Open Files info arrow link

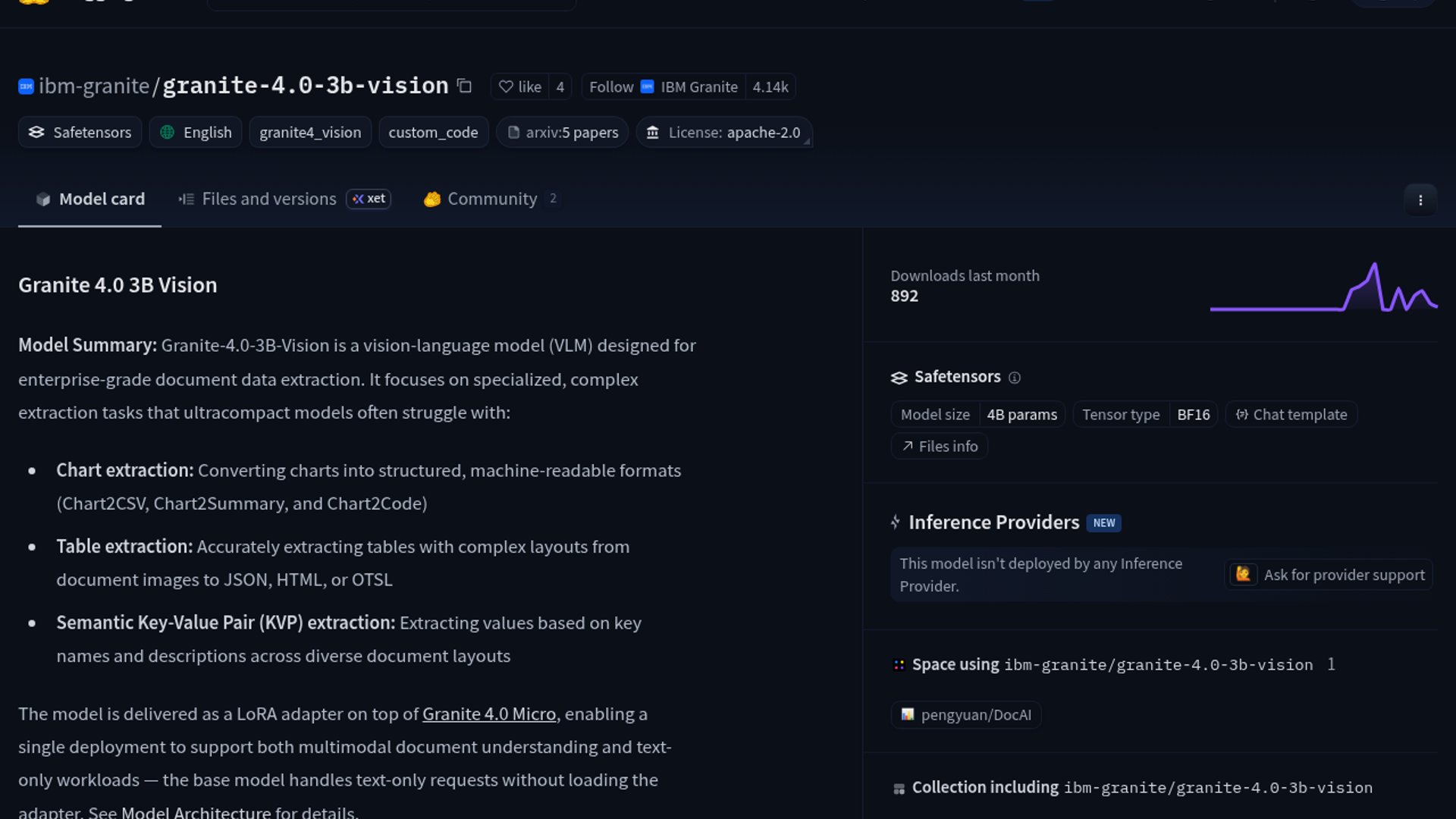click(x=940, y=447)
